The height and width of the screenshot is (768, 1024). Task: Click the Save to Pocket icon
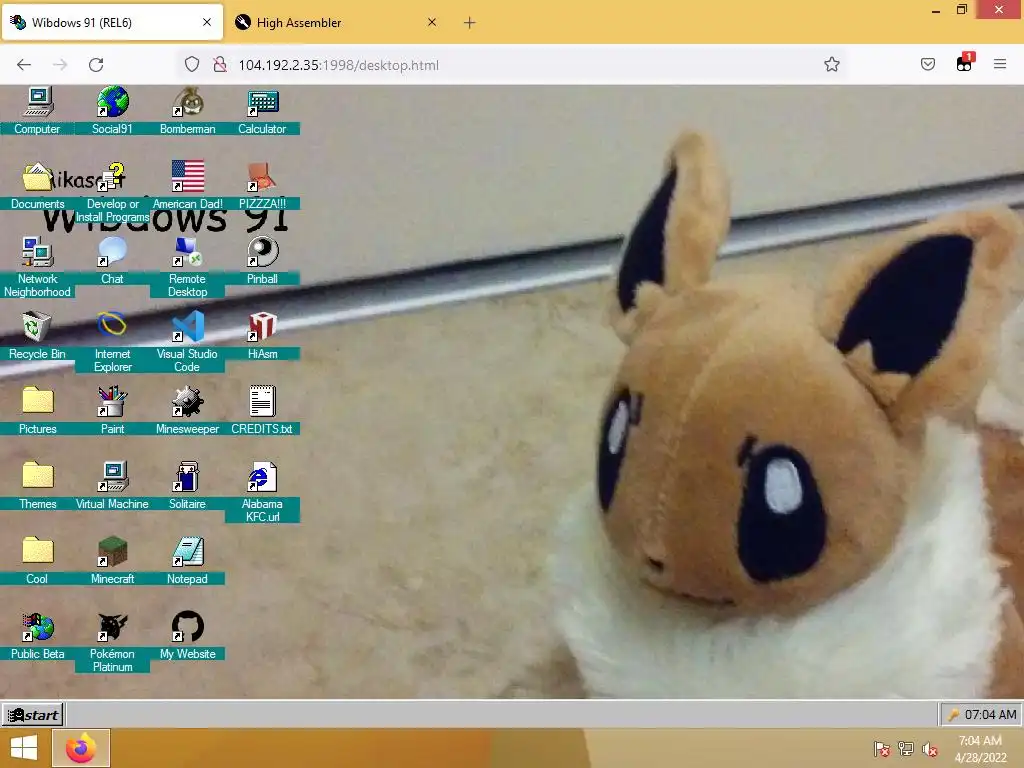click(x=928, y=65)
